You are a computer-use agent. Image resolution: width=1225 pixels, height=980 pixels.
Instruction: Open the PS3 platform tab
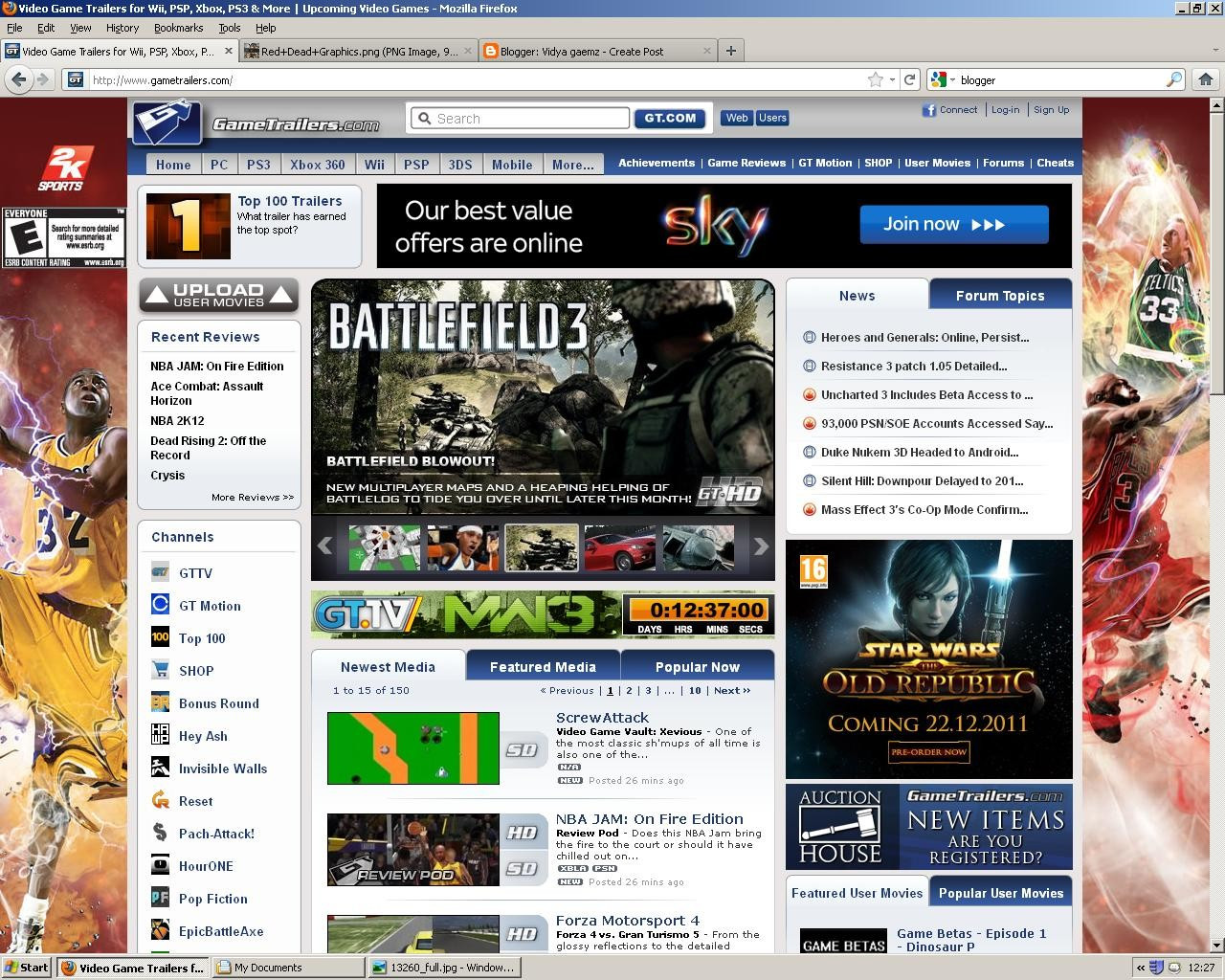pyautogui.click(x=258, y=165)
